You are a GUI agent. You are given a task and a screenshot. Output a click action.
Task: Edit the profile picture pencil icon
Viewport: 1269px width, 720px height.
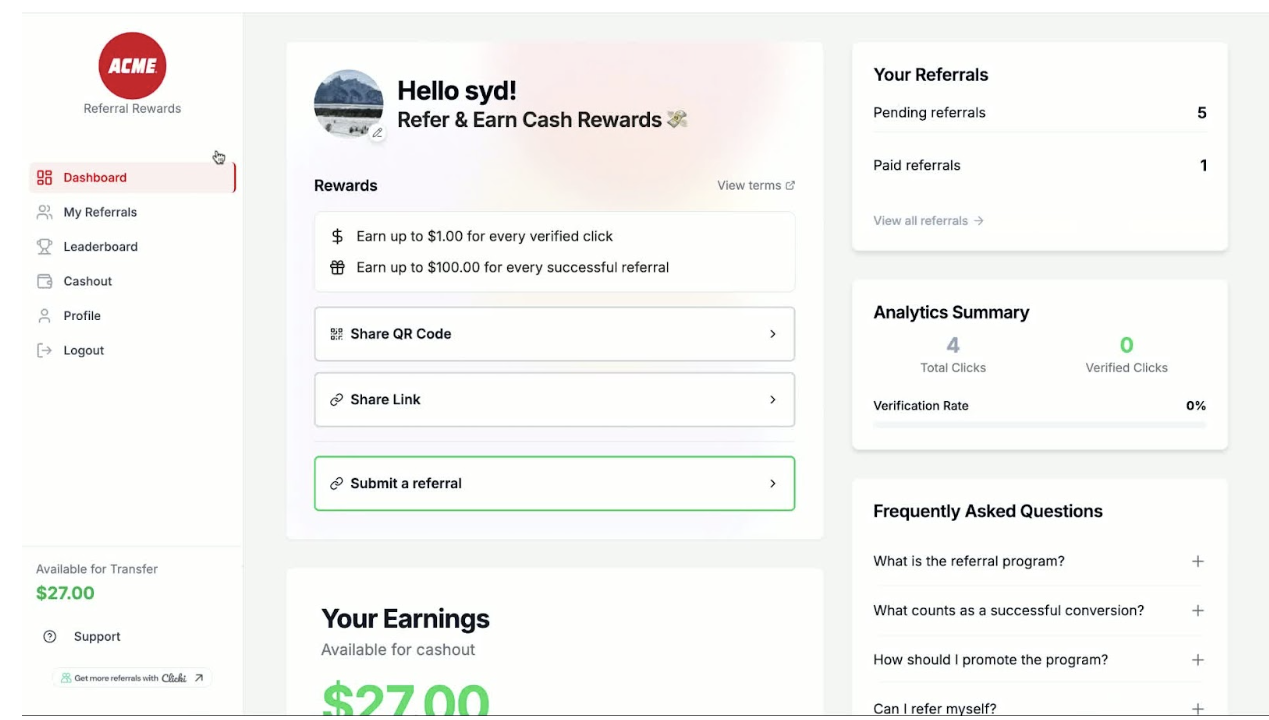(x=377, y=132)
